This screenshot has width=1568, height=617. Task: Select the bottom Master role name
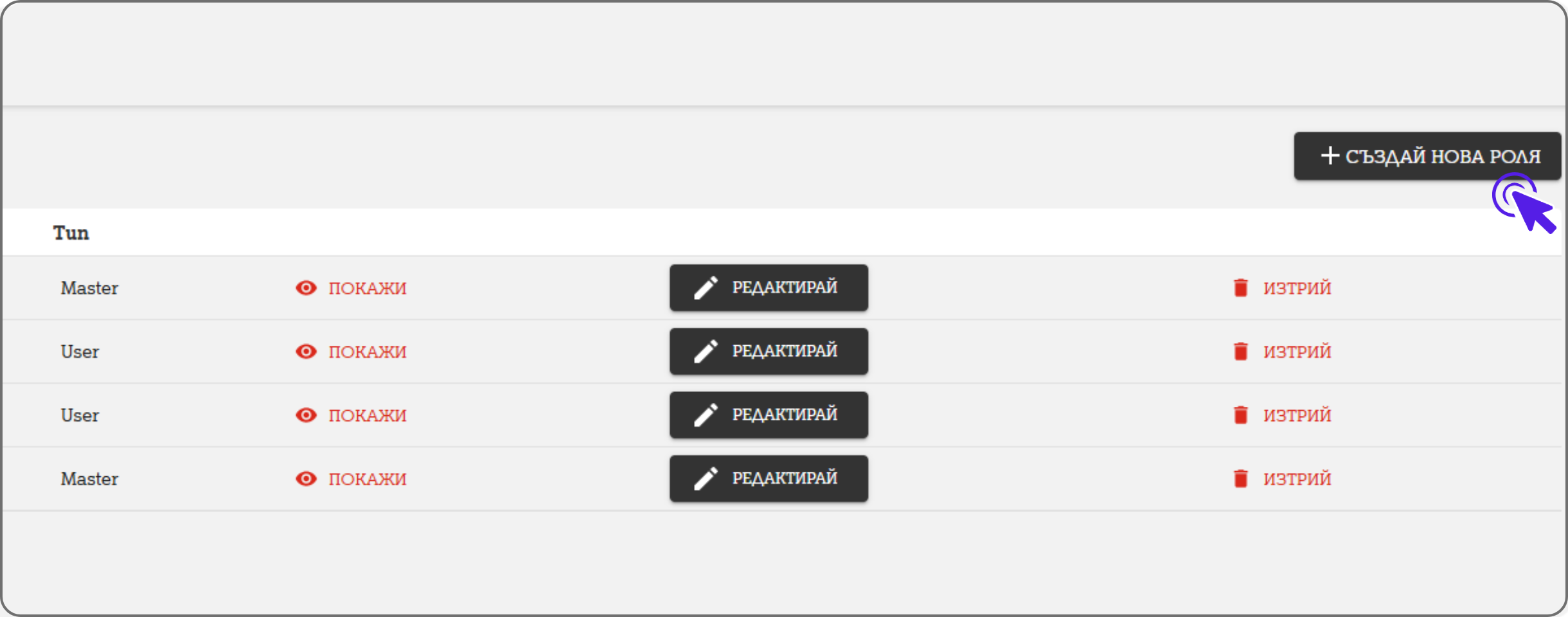[89, 479]
